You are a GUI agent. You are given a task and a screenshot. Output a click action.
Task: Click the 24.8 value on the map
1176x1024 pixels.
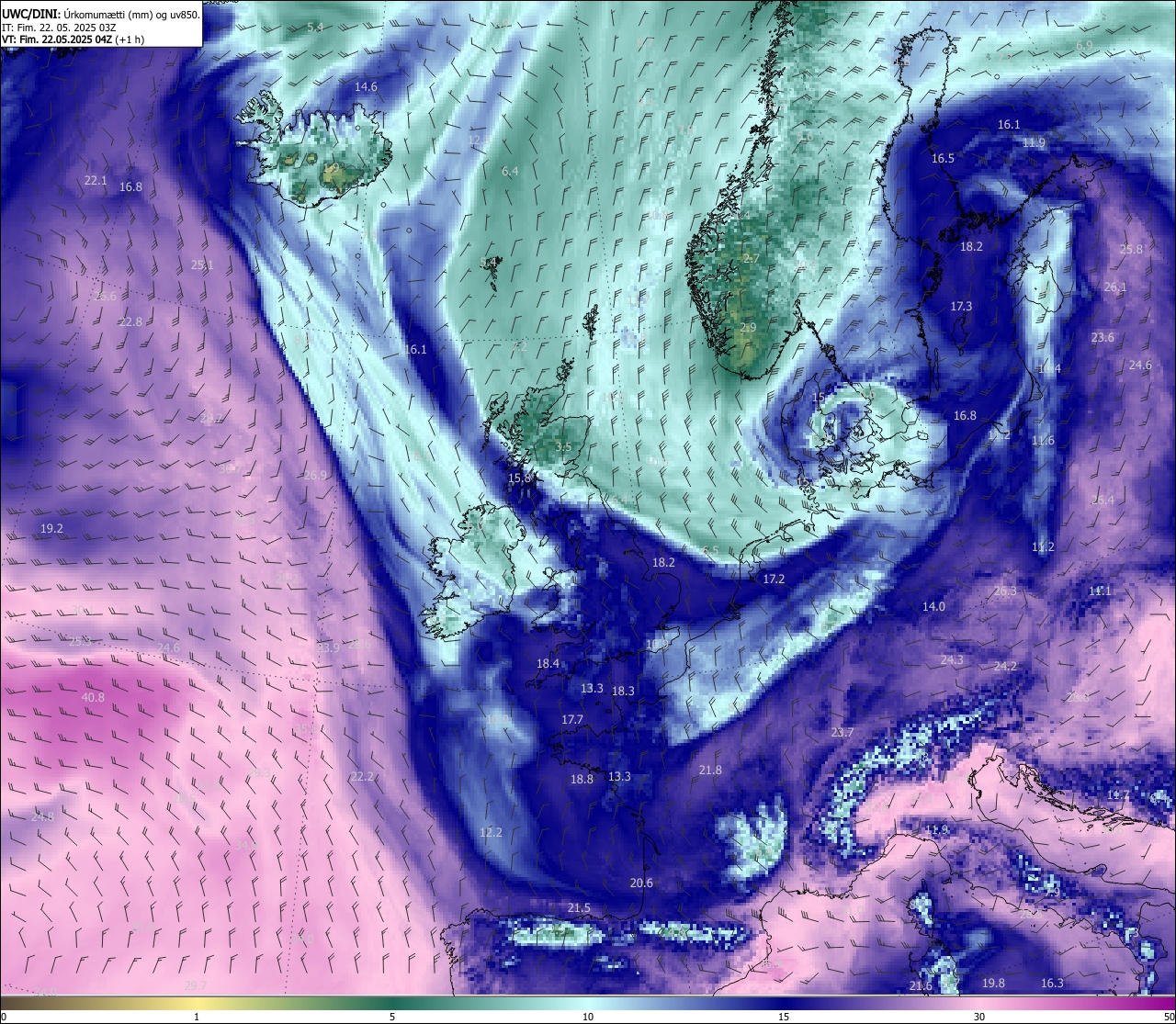click(x=42, y=816)
